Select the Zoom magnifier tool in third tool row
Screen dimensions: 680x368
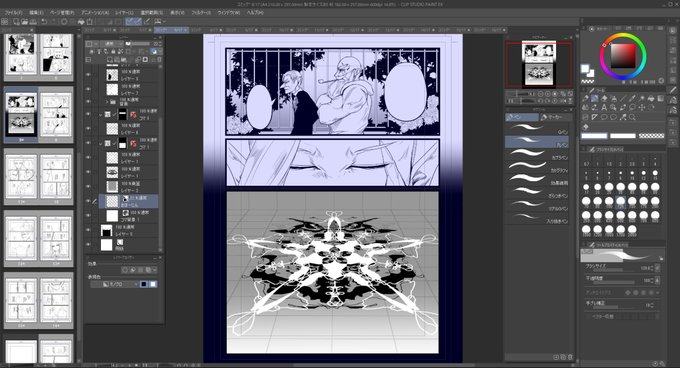pyautogui.click(x=632, y=117)
